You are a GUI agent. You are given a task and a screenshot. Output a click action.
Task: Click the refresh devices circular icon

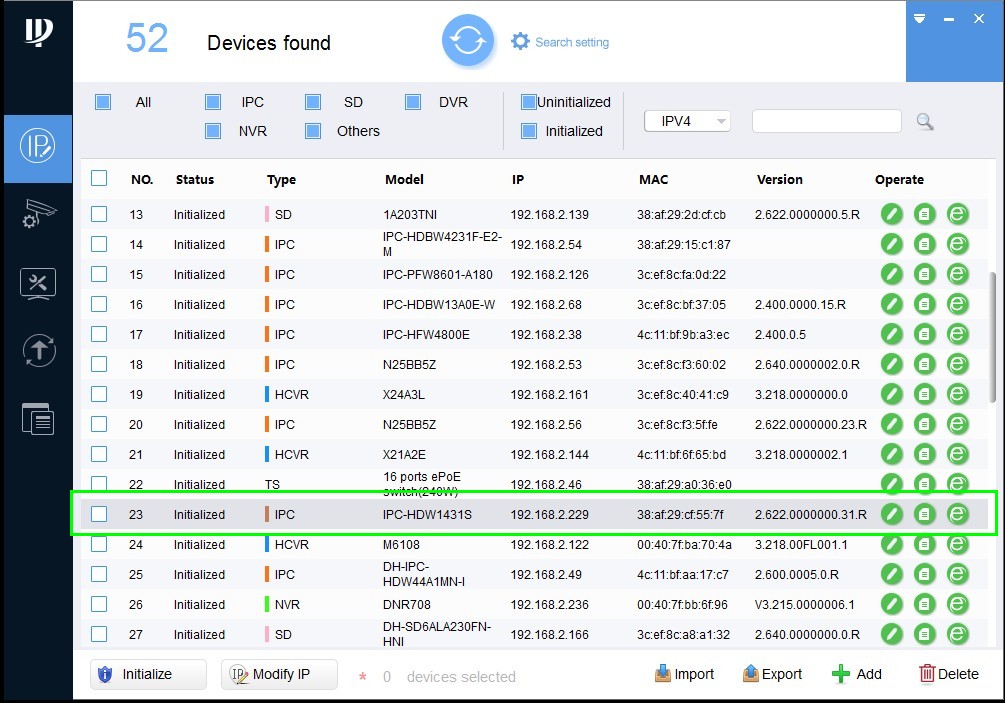click(468, 42)
